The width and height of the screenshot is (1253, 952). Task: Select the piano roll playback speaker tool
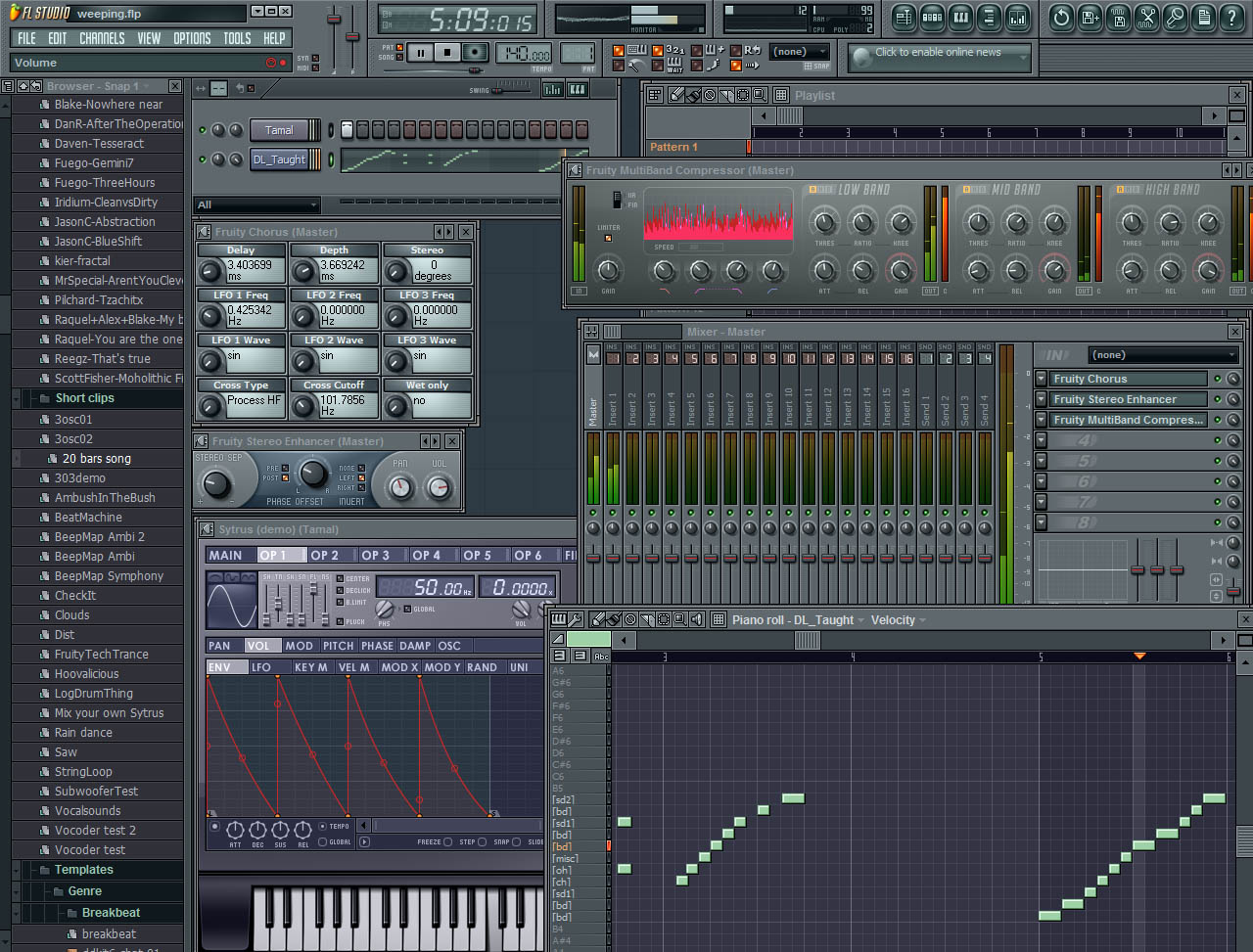pyautogui.click(x=697, y=619)
